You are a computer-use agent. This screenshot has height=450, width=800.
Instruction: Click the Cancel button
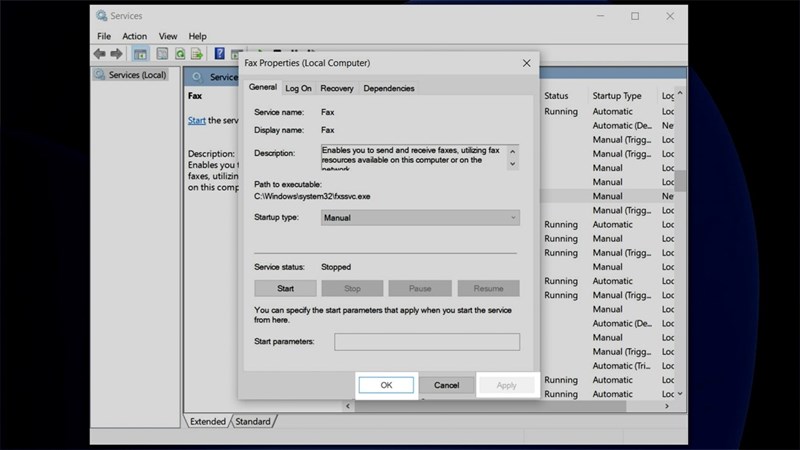(x=446, y=385)
